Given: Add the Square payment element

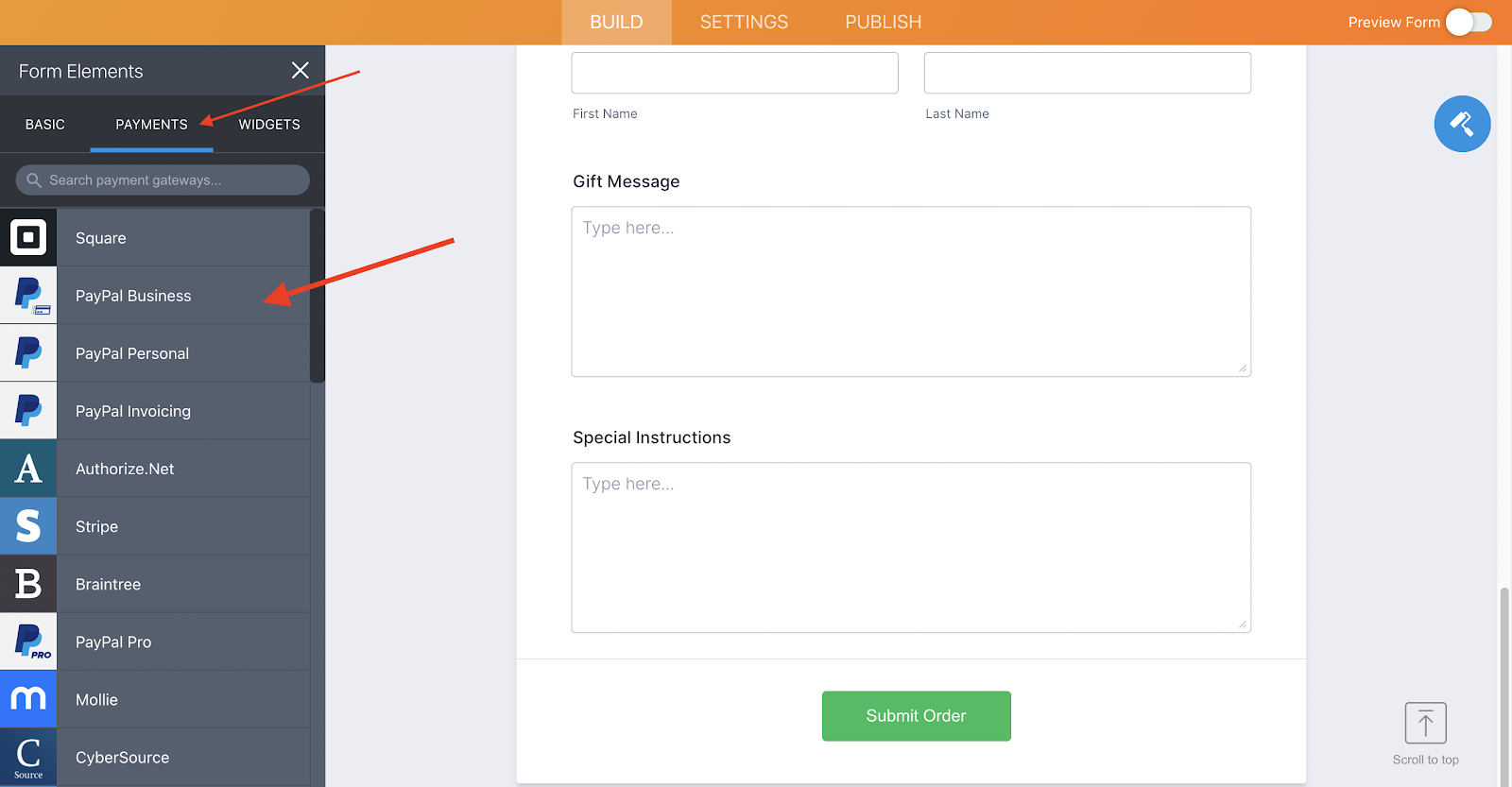Looking at the screenshot, I should [x=155, y=238].
